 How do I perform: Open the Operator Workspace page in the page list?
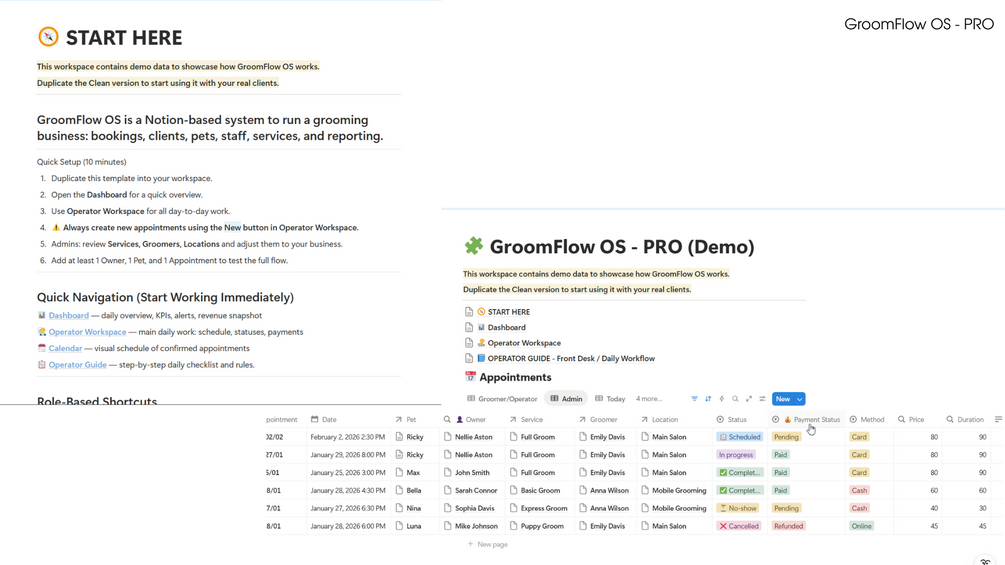click(x=513, y=343)
